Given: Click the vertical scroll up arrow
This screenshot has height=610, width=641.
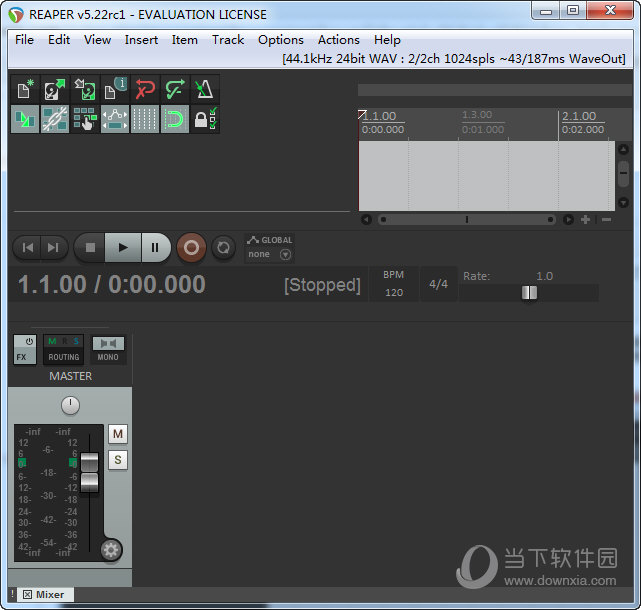Looking at the screenshot, I should tap(623, 149).
